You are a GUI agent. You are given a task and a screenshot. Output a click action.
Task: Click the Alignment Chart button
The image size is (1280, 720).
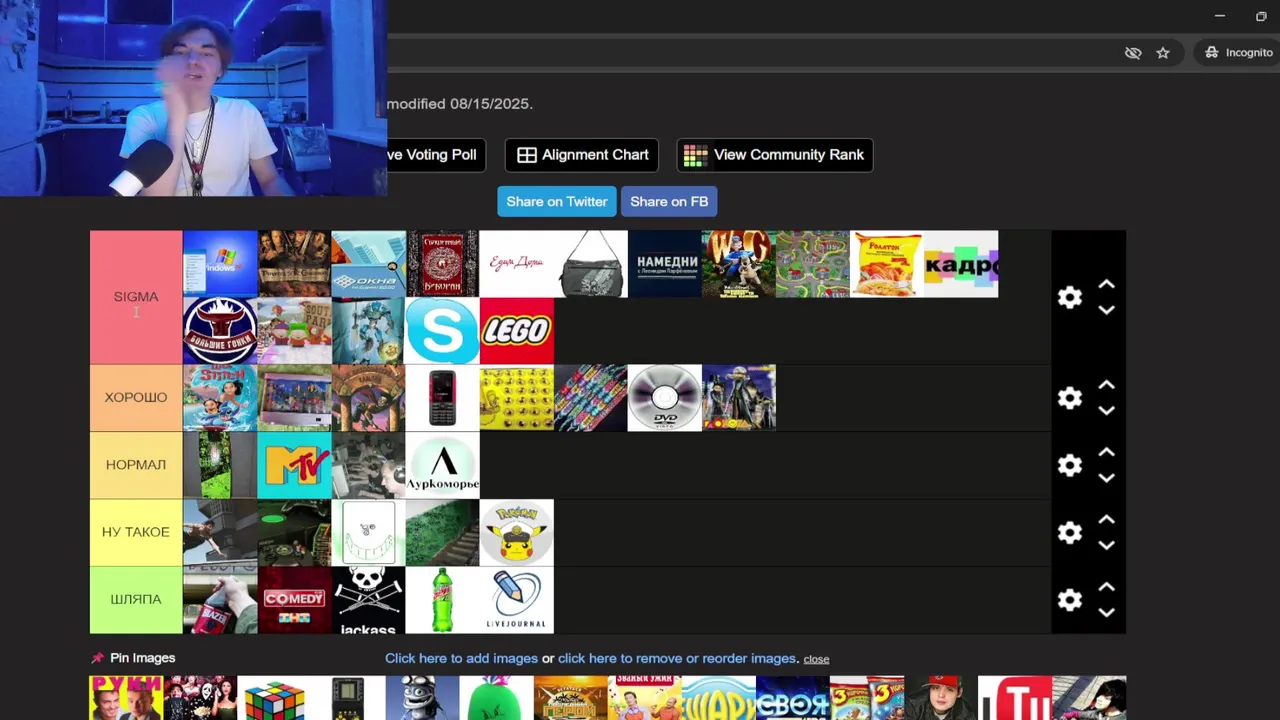582,155
